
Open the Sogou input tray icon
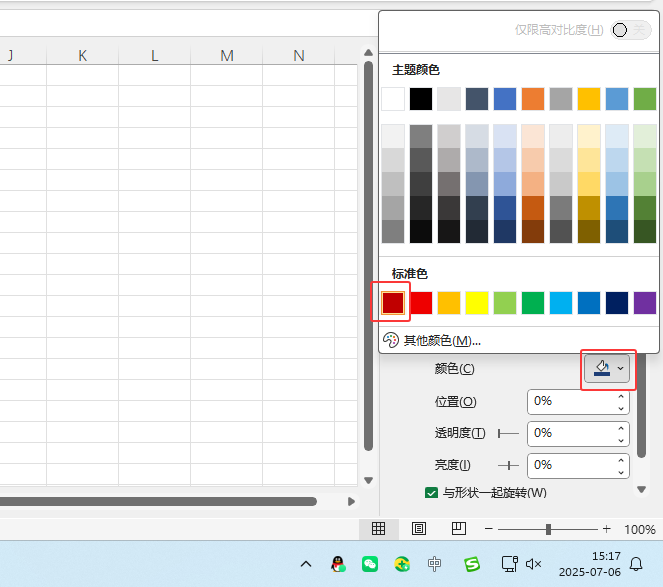[472, 564]
